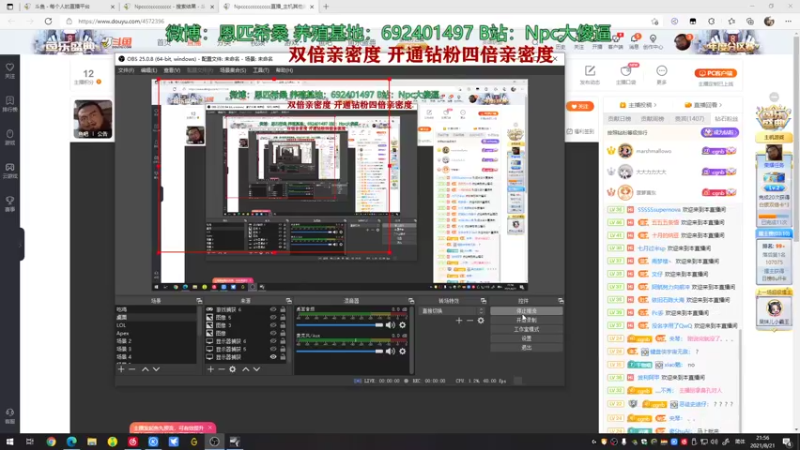Adjust 桌面音频 volume slider

point(340,325)
